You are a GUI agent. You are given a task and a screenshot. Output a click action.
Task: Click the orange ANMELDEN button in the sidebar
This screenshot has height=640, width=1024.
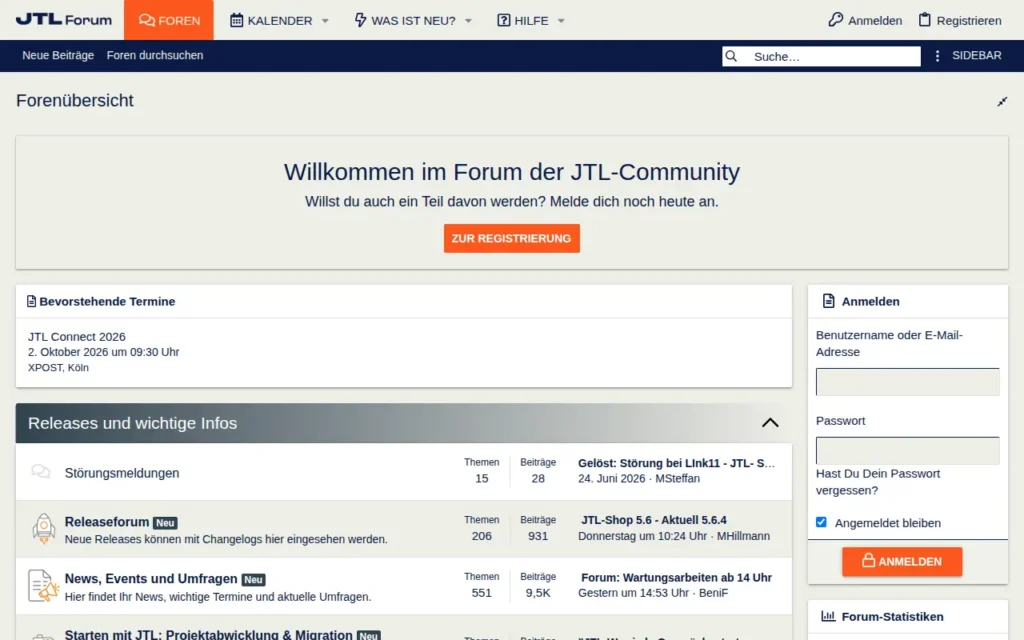(902, 562)
